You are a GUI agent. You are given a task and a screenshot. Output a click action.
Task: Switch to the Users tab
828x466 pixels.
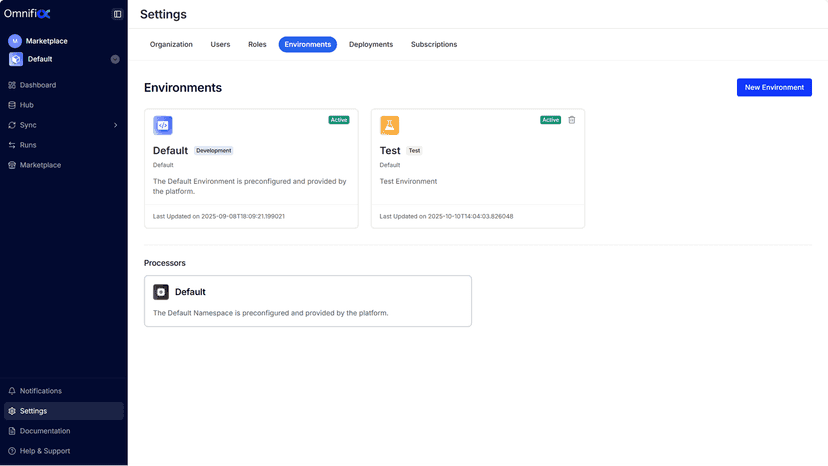[x=220, y=44]
